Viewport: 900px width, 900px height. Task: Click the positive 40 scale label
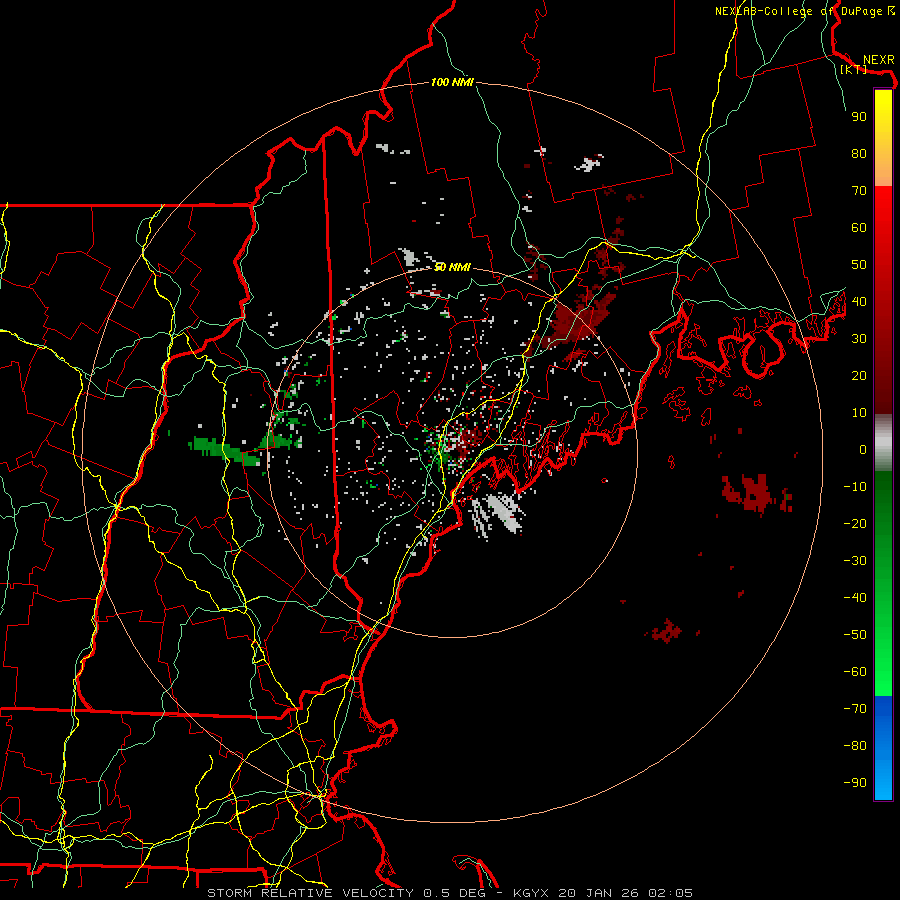coord(859,301)
